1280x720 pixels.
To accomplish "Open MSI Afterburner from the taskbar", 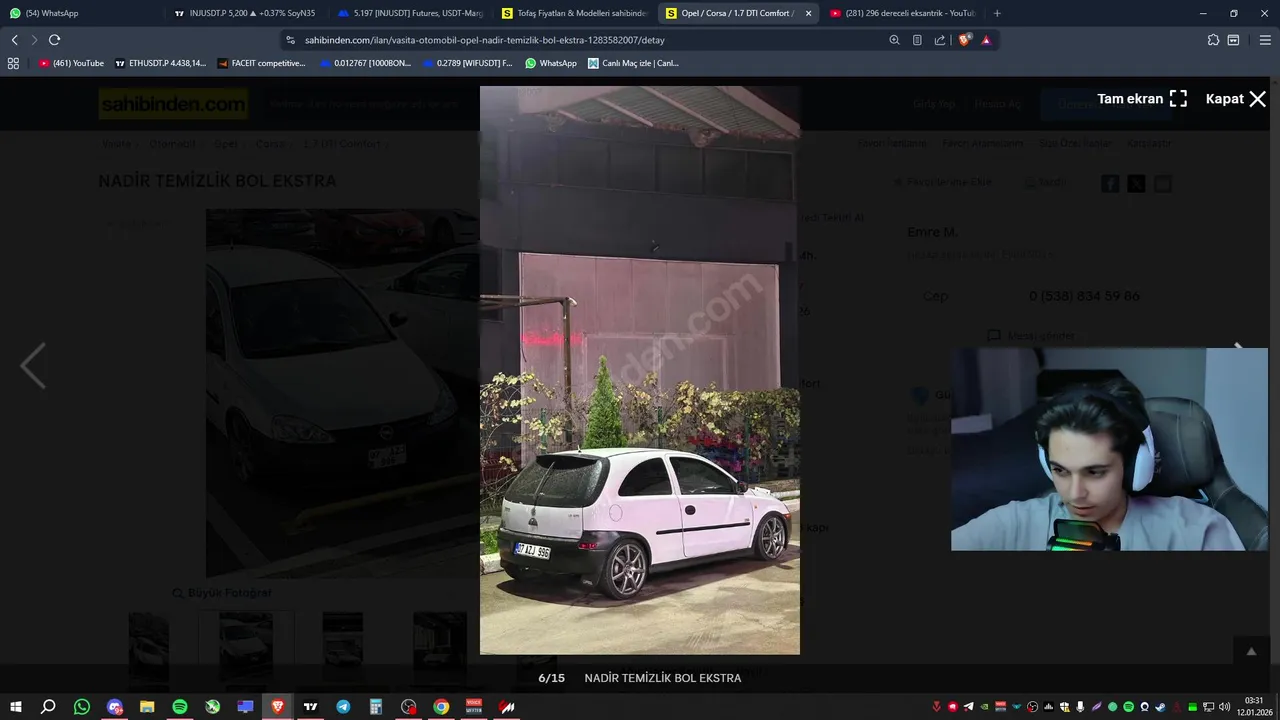I will point(507,707).
